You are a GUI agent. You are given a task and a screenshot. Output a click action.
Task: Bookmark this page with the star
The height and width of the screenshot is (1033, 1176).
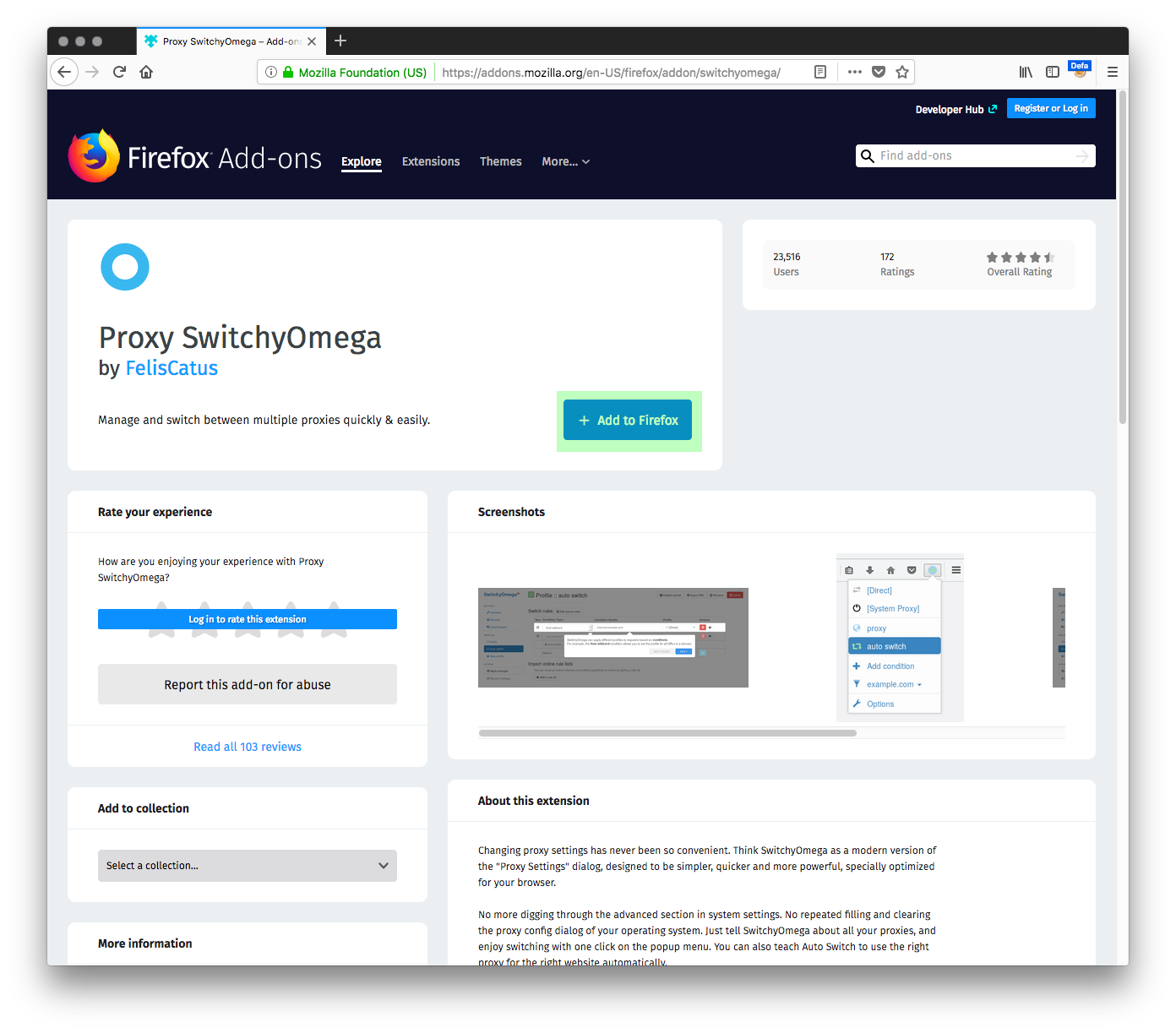coord(902,72)
